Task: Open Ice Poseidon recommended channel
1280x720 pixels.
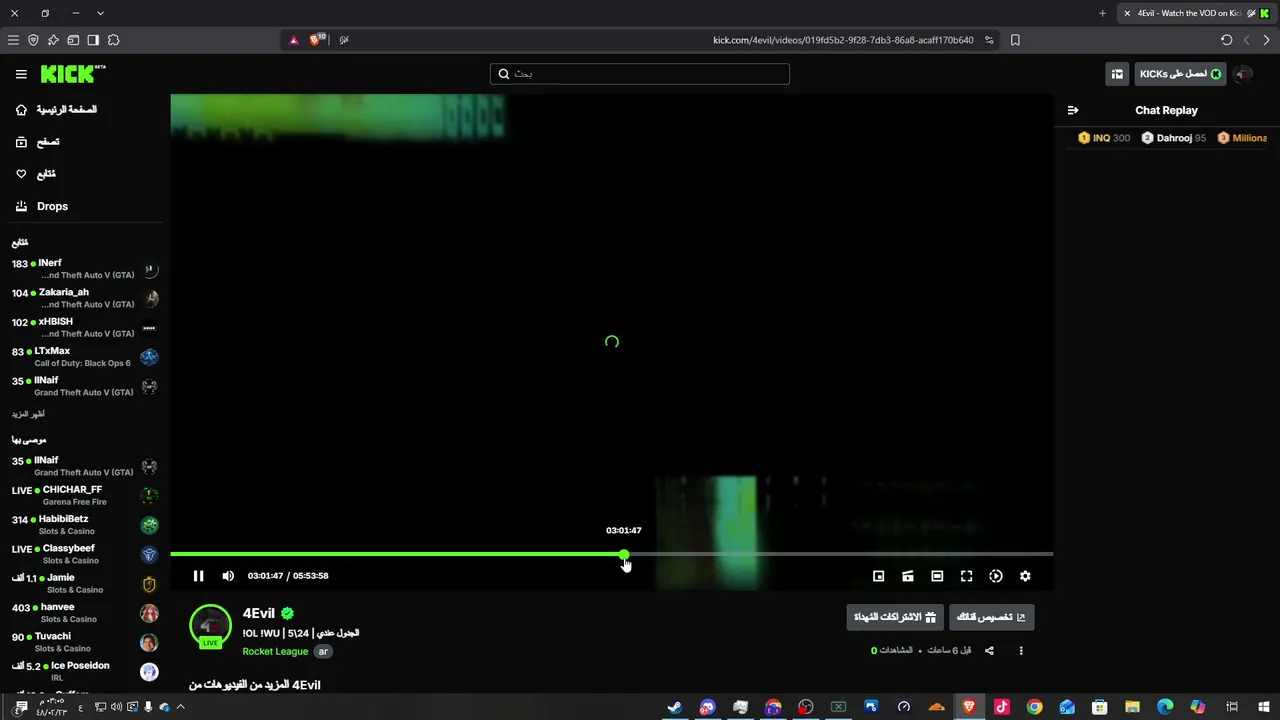Action: (x=85, y=672)
